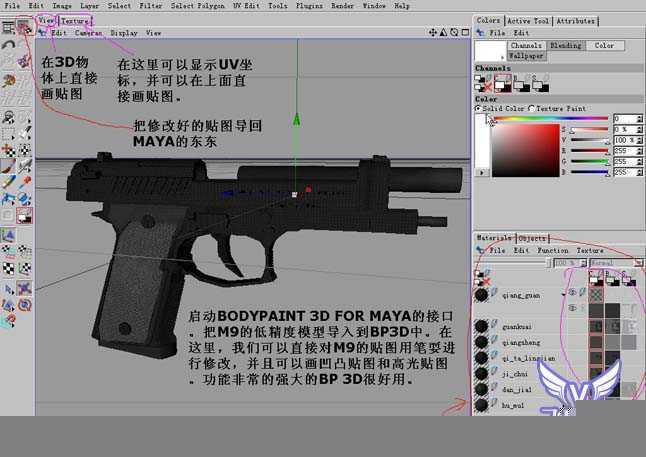Click the 100 % opacity stepper in Materials
Viewport: 646px width, 457px height.
(583, 262)
